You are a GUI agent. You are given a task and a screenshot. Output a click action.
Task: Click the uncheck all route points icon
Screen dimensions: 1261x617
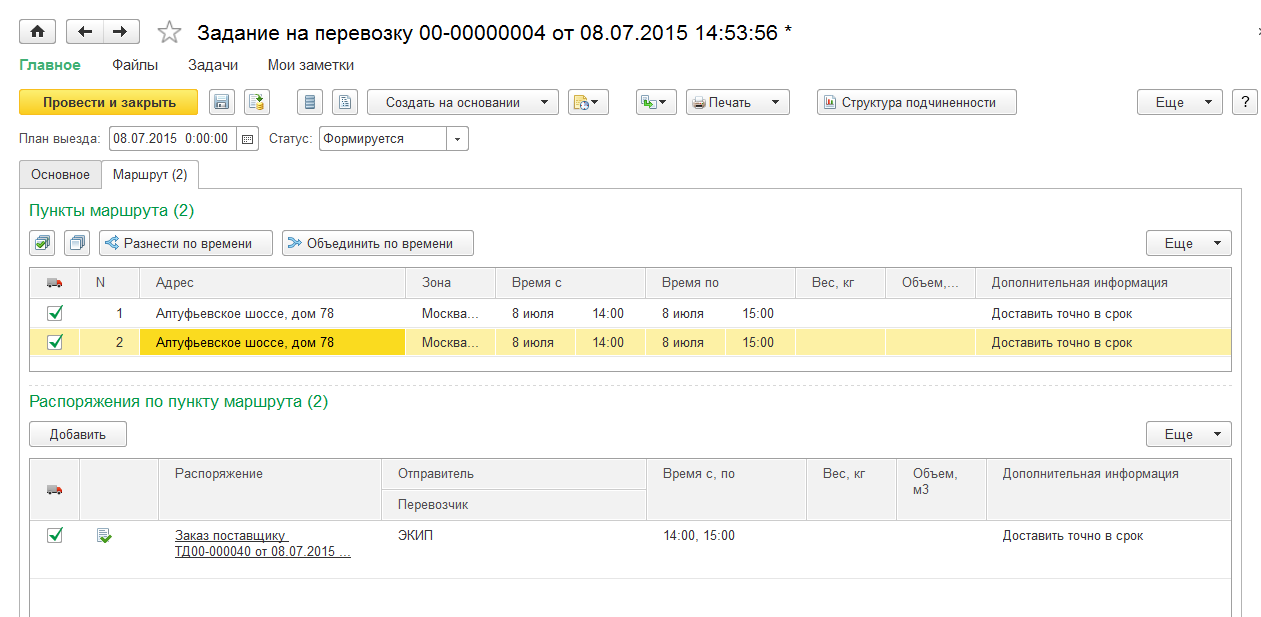[77, 243]
